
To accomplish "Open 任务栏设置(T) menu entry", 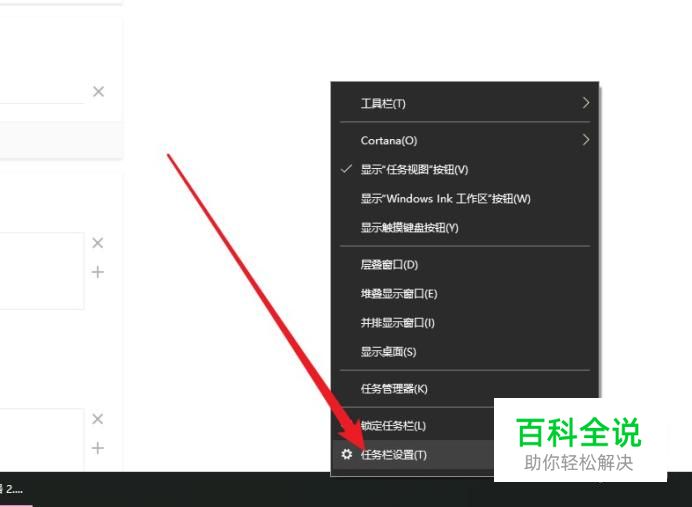I will tap(413, 454).
